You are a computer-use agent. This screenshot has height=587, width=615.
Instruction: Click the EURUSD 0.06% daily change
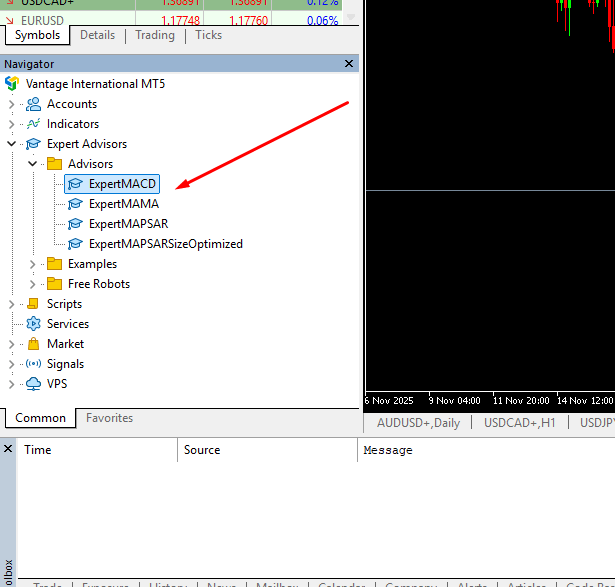[x=322, y=20]
